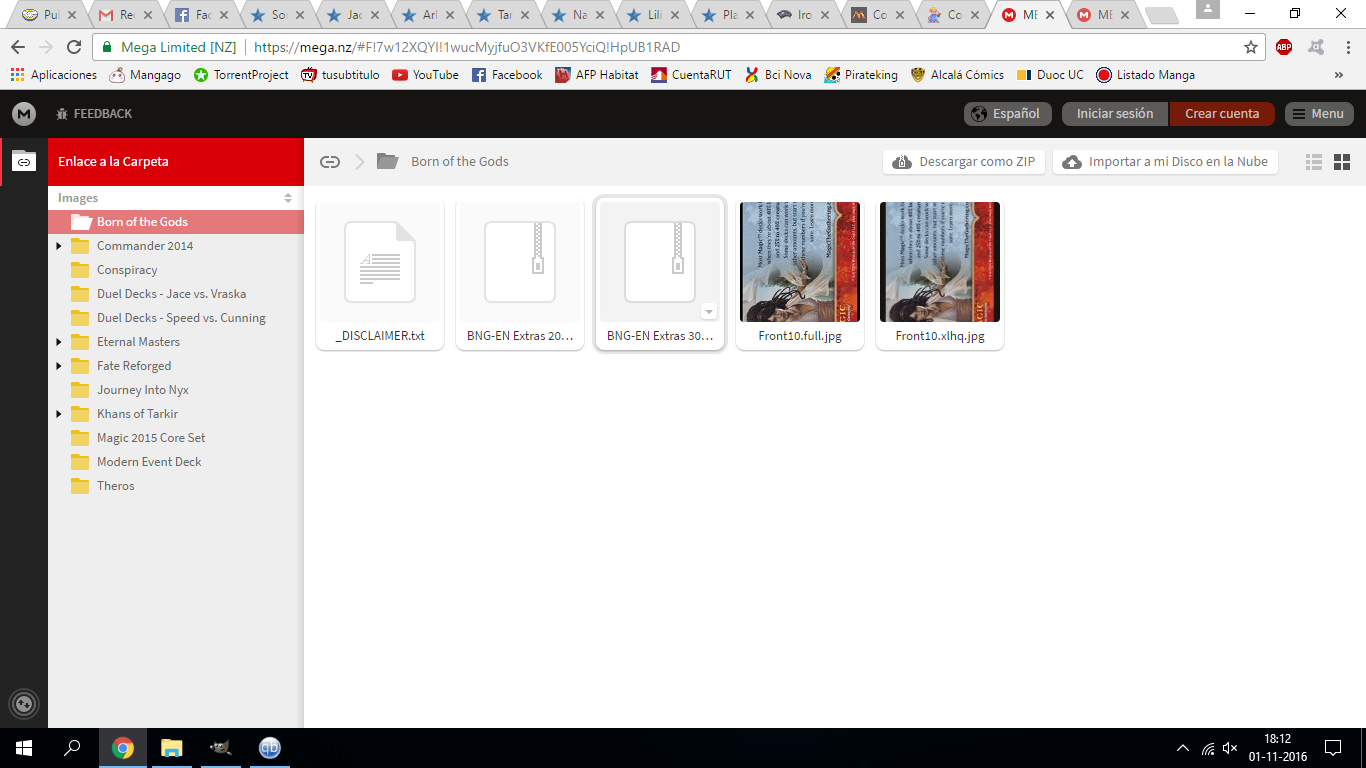Open the Conspiracy folder
This screenshot has width=1366, height=768.
pos(127,270)
